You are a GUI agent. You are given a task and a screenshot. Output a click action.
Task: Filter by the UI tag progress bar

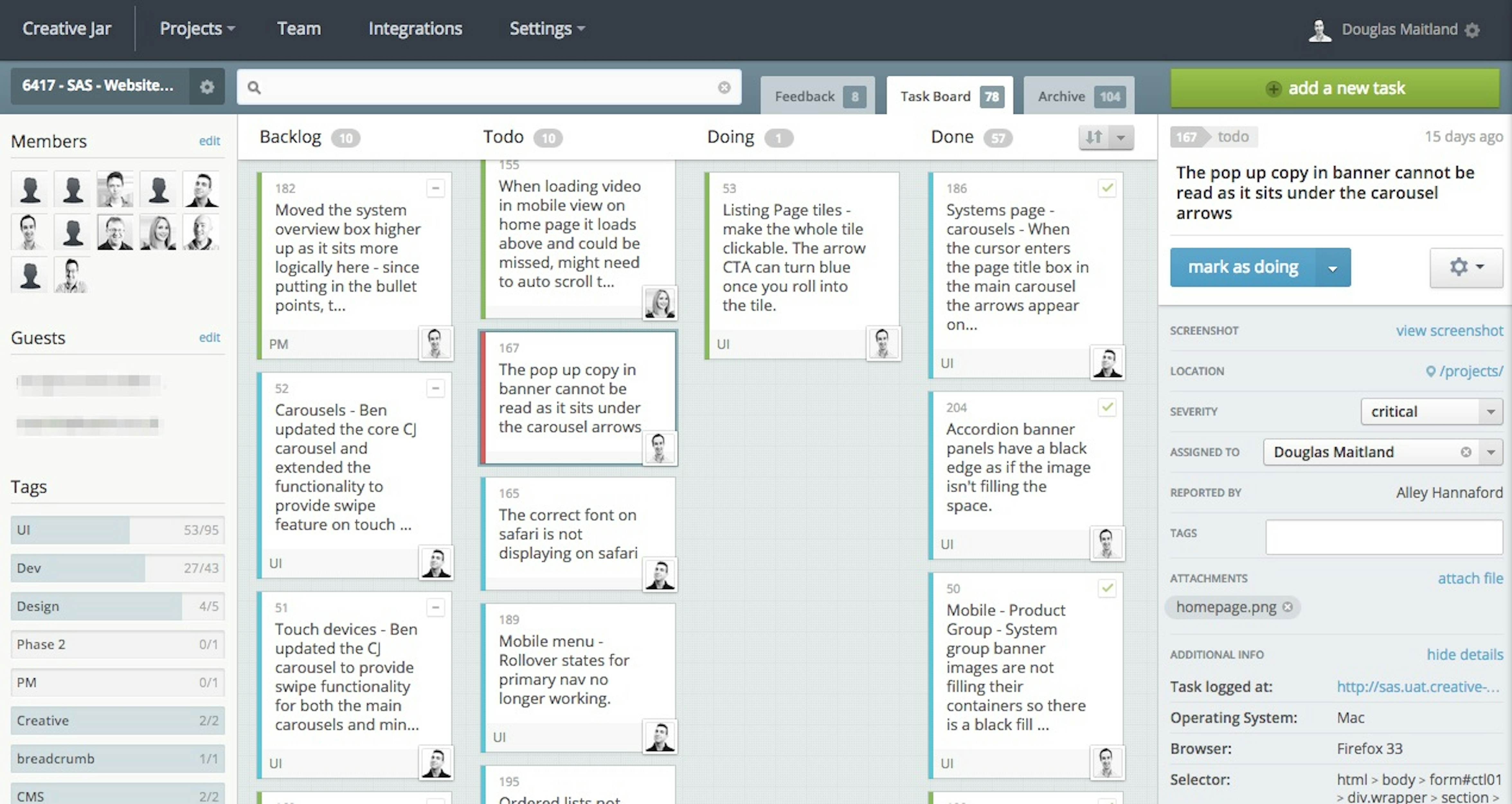[x=117, y=530]
